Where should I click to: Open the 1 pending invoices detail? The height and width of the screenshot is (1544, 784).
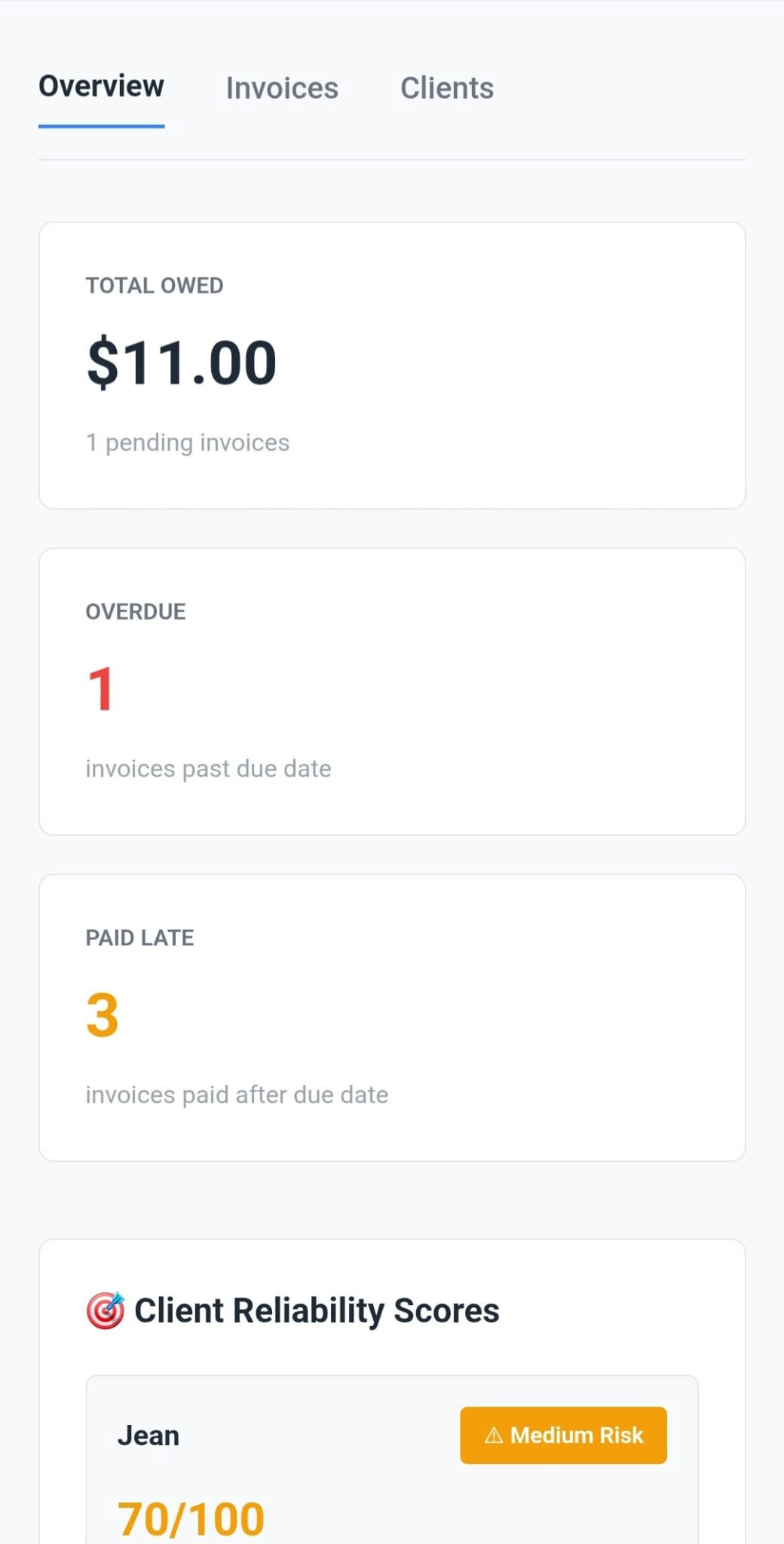(x=188, y=443)
